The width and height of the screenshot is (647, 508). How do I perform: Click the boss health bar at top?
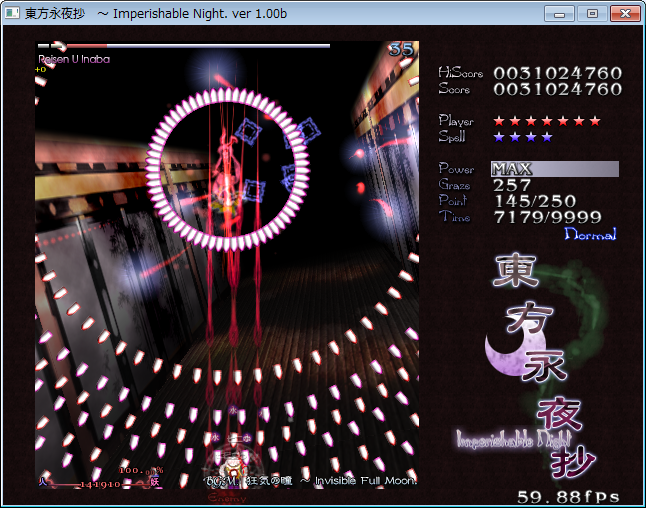[190, 46]
